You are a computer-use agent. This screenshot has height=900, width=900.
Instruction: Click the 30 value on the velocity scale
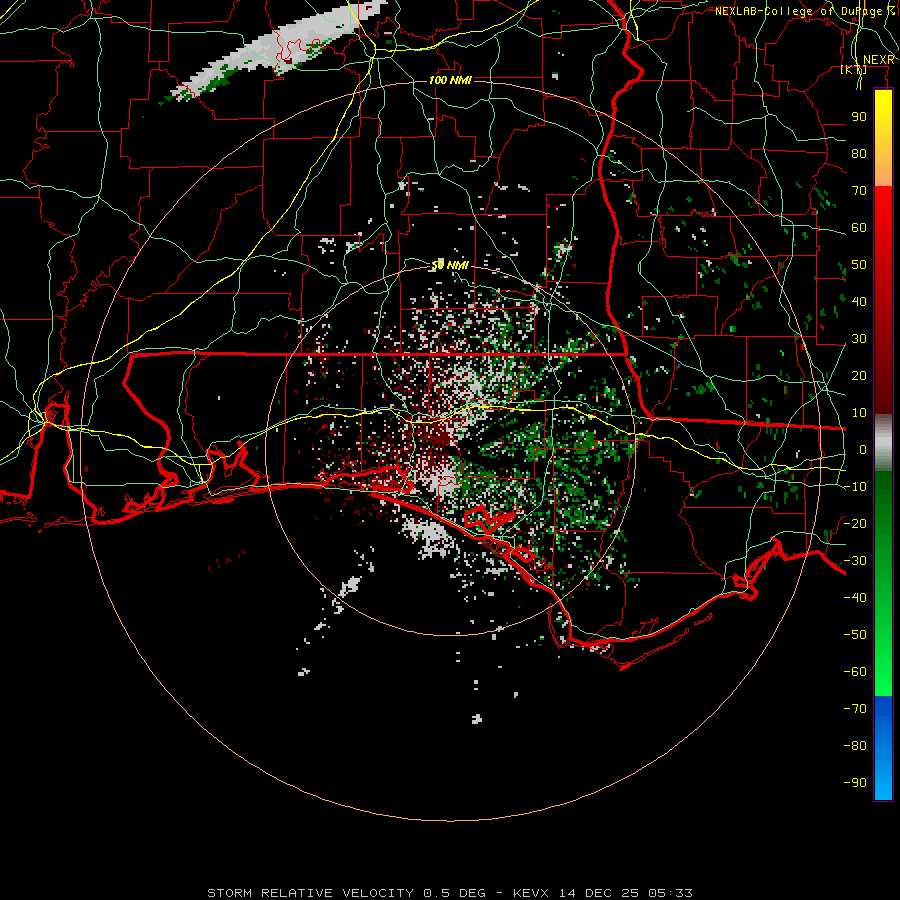[x=859, y=339]
